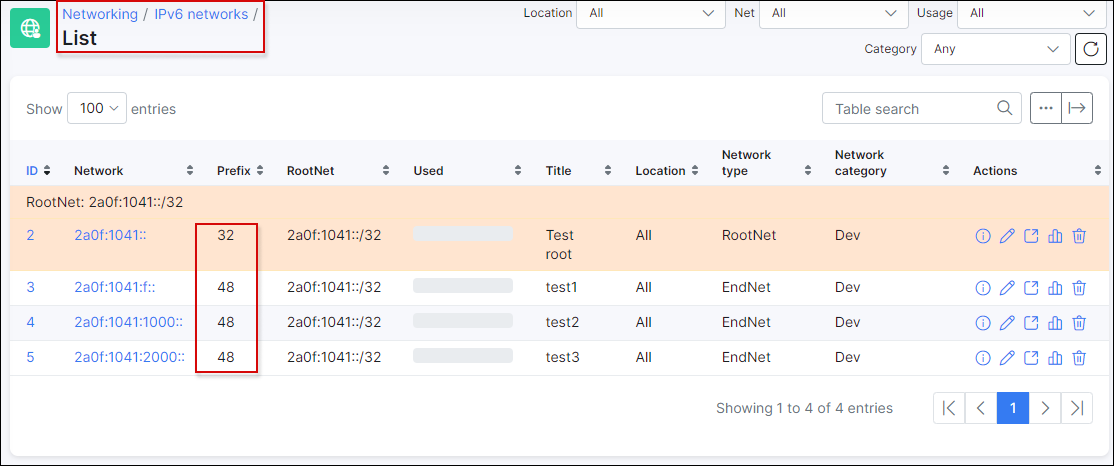Expand the Location filter dropdown
The width and height of the screenshot is (1114, 466).
click(651, 13)
